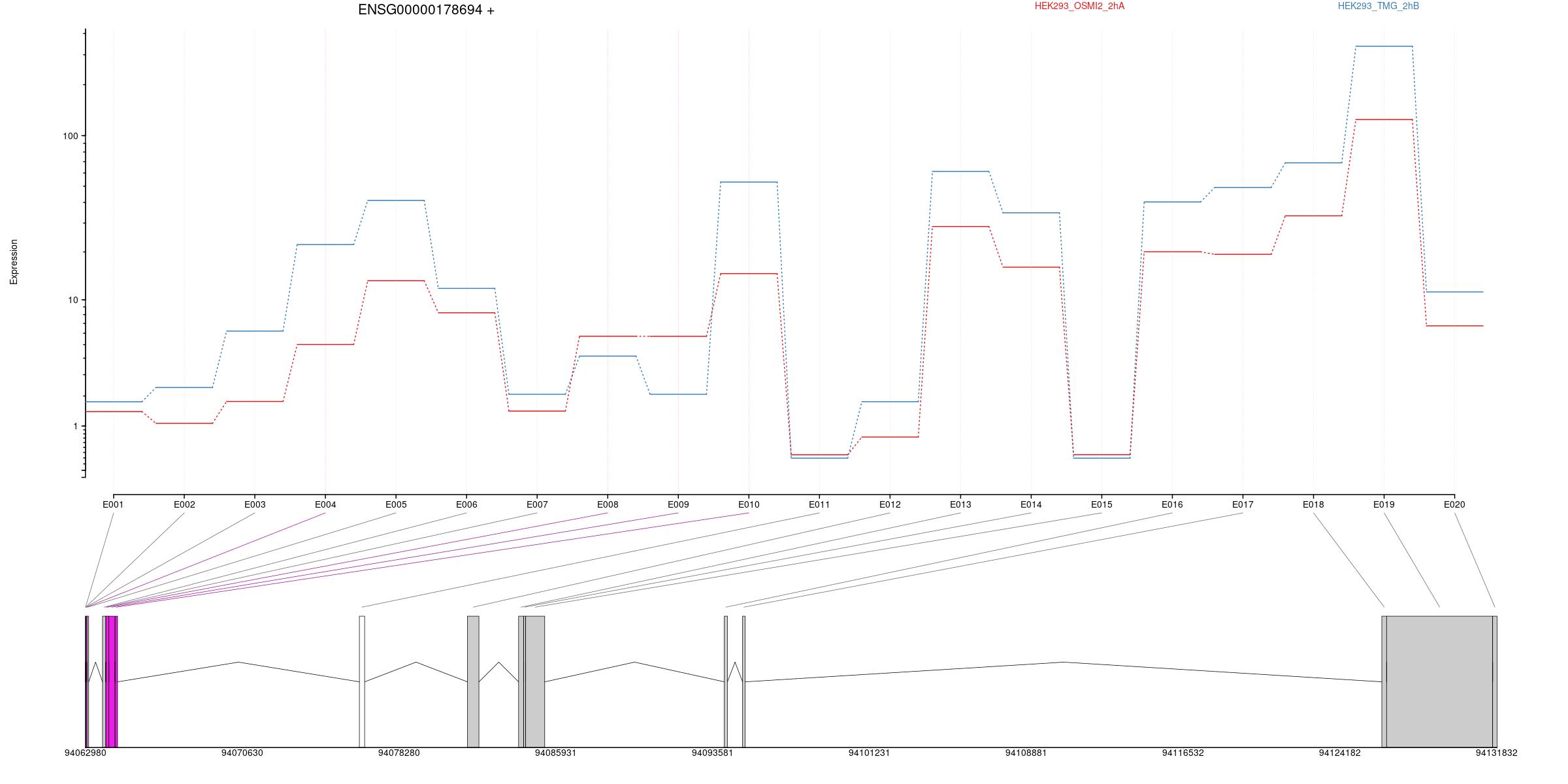The width and height of the screenshot is (1568, 784).
Task: Click genomic coordinate 94070630
Action: [x=242, y=753]
